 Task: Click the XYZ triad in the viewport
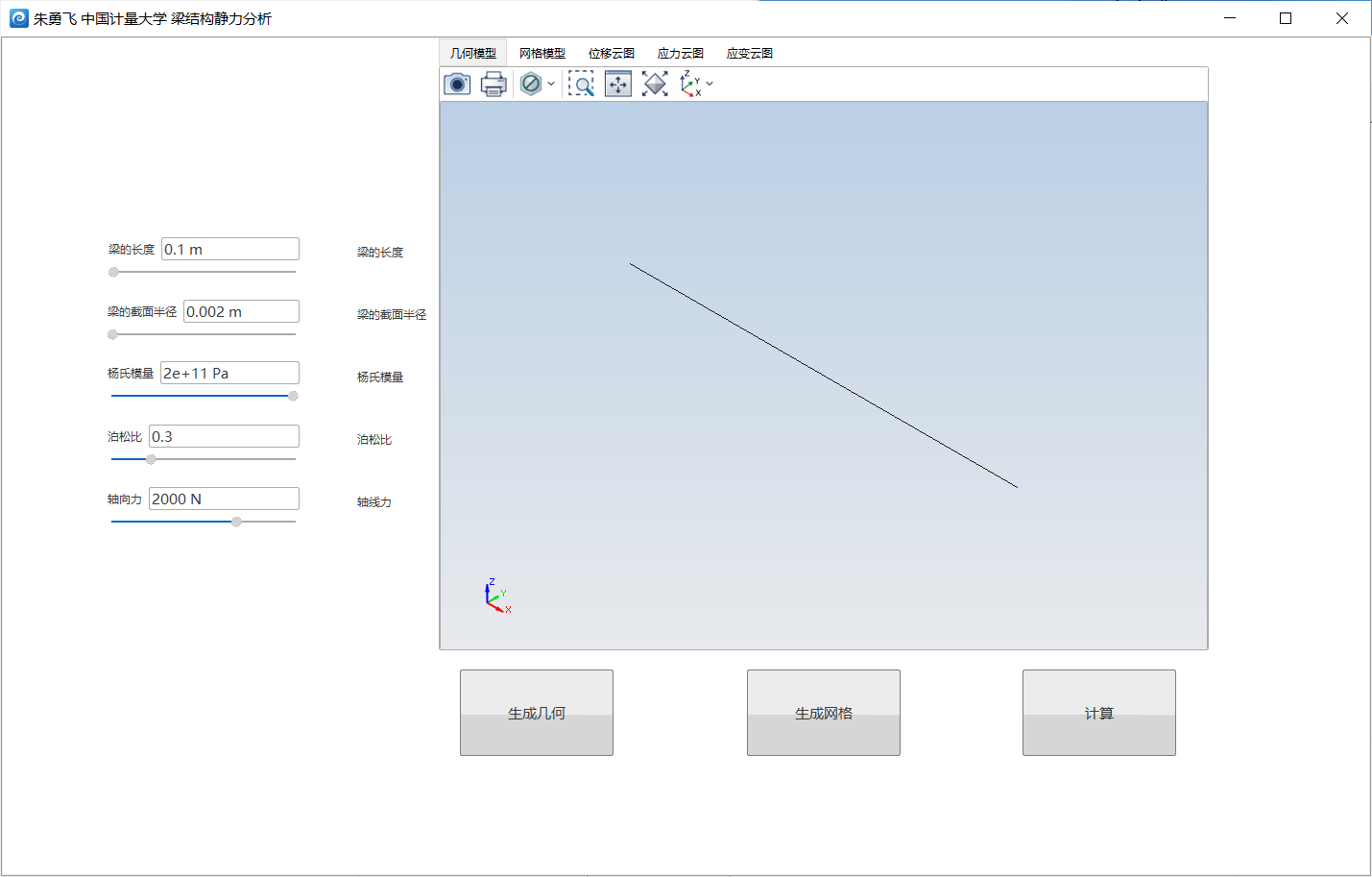[498, 597]
